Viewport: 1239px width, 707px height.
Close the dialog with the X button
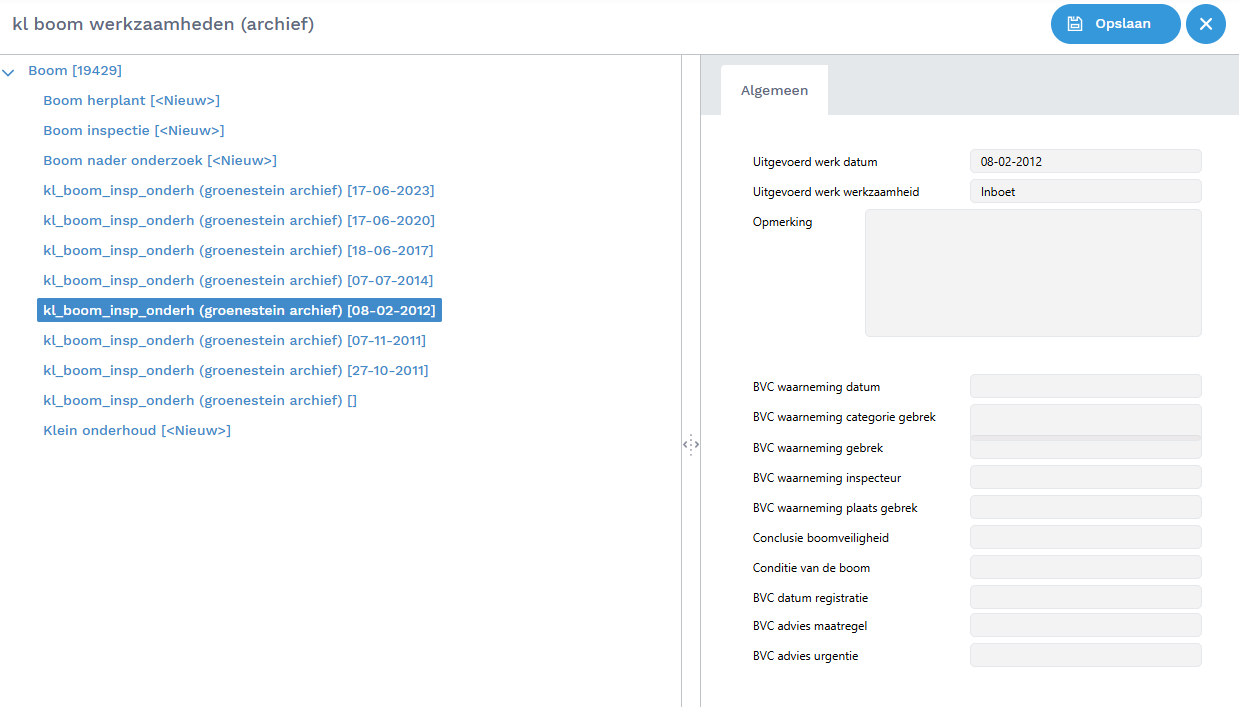(x=1206, y=24)
